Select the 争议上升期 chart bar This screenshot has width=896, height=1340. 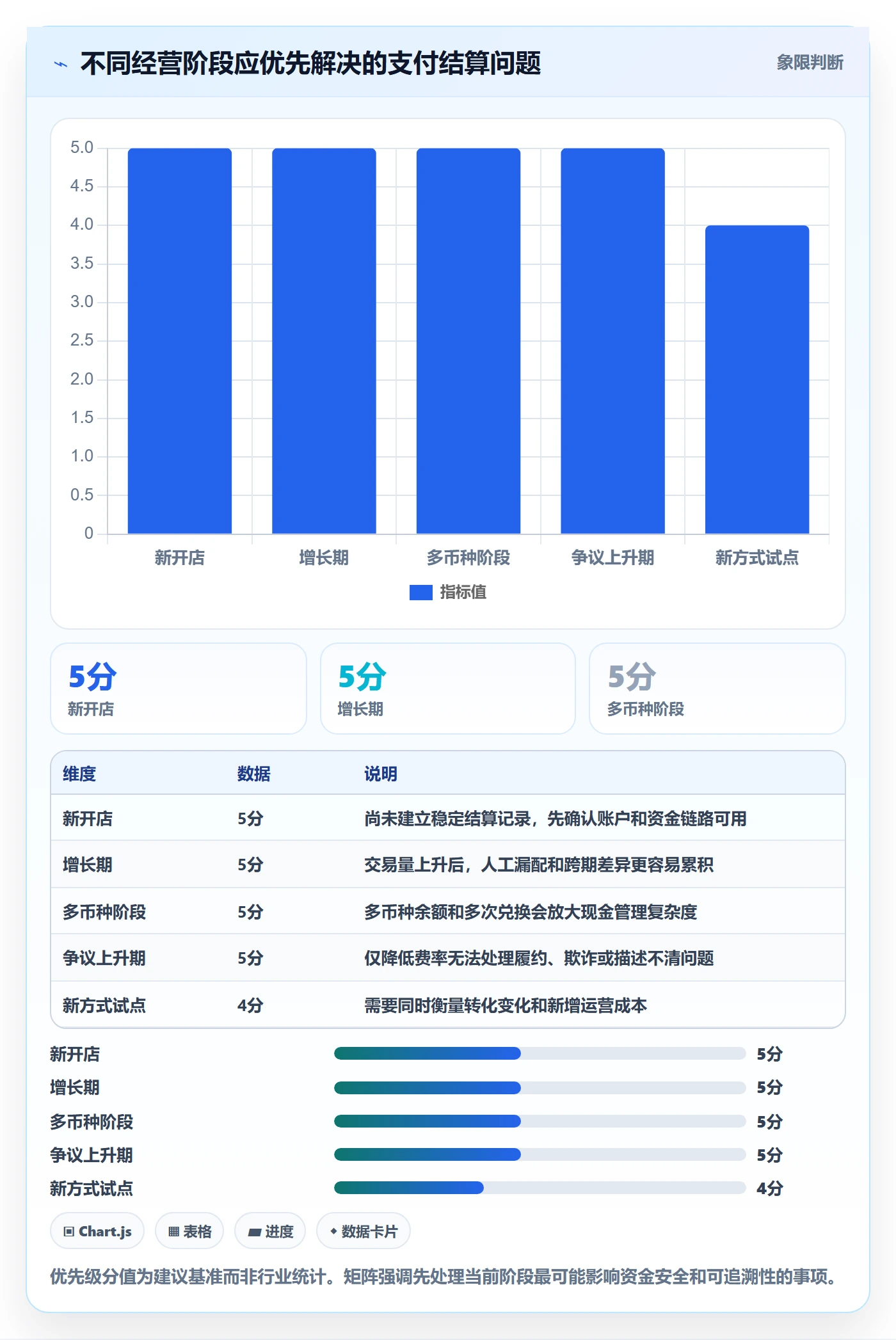pyautogui.click(x=612, y=340)
